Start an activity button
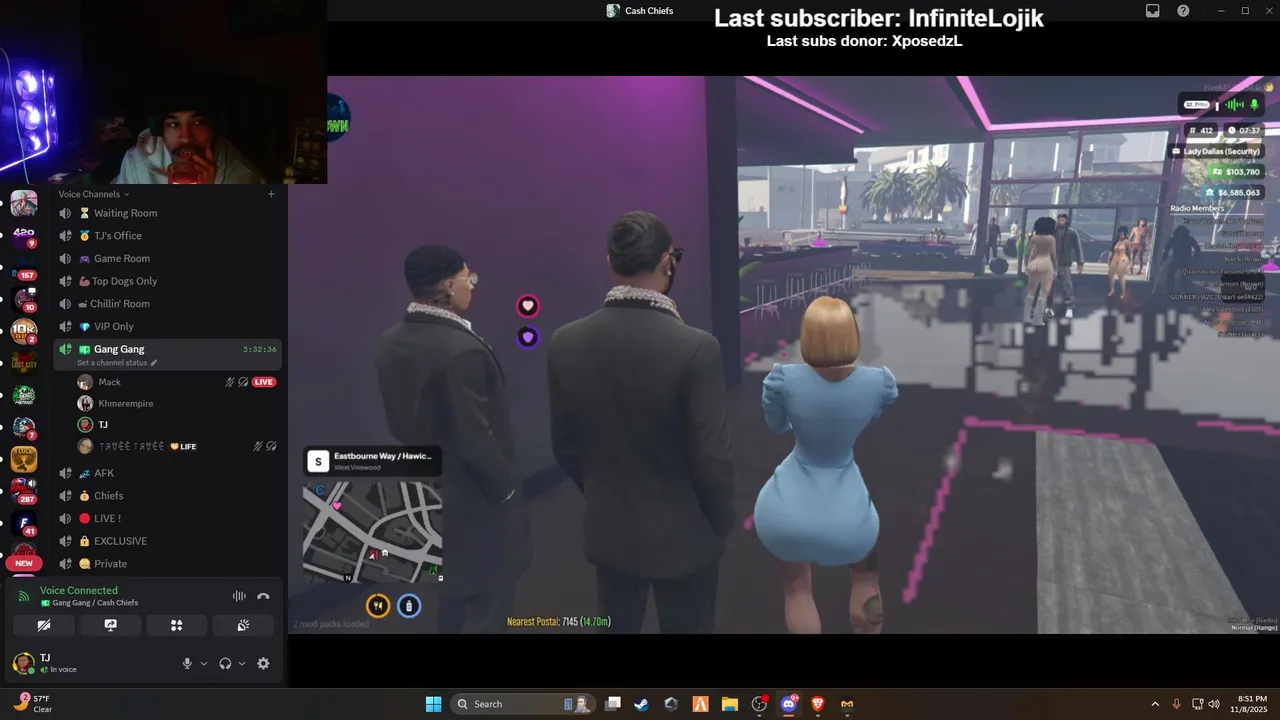This screenshot has height=720, width=1280. coord(177,625)
